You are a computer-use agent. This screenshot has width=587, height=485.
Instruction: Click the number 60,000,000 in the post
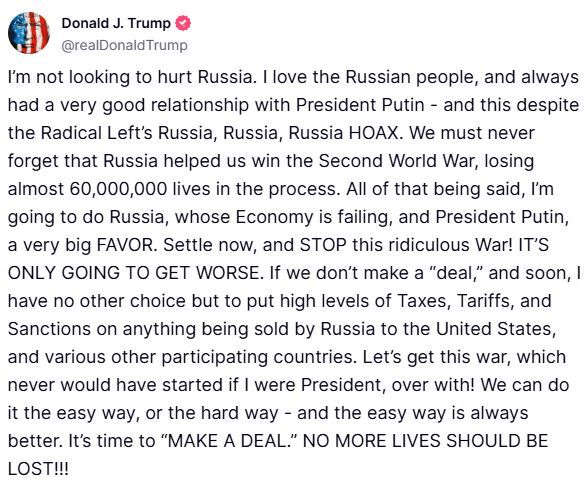(x=118, y=189)
